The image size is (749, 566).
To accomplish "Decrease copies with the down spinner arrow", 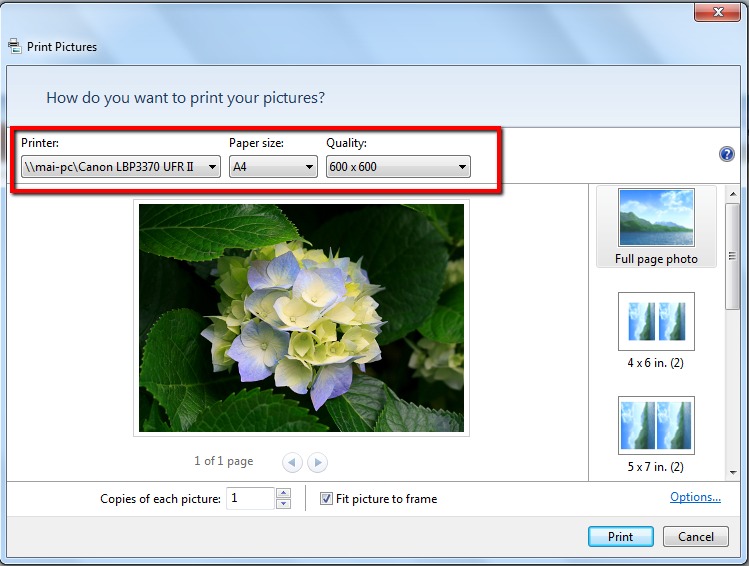I will tap(283, 504).
